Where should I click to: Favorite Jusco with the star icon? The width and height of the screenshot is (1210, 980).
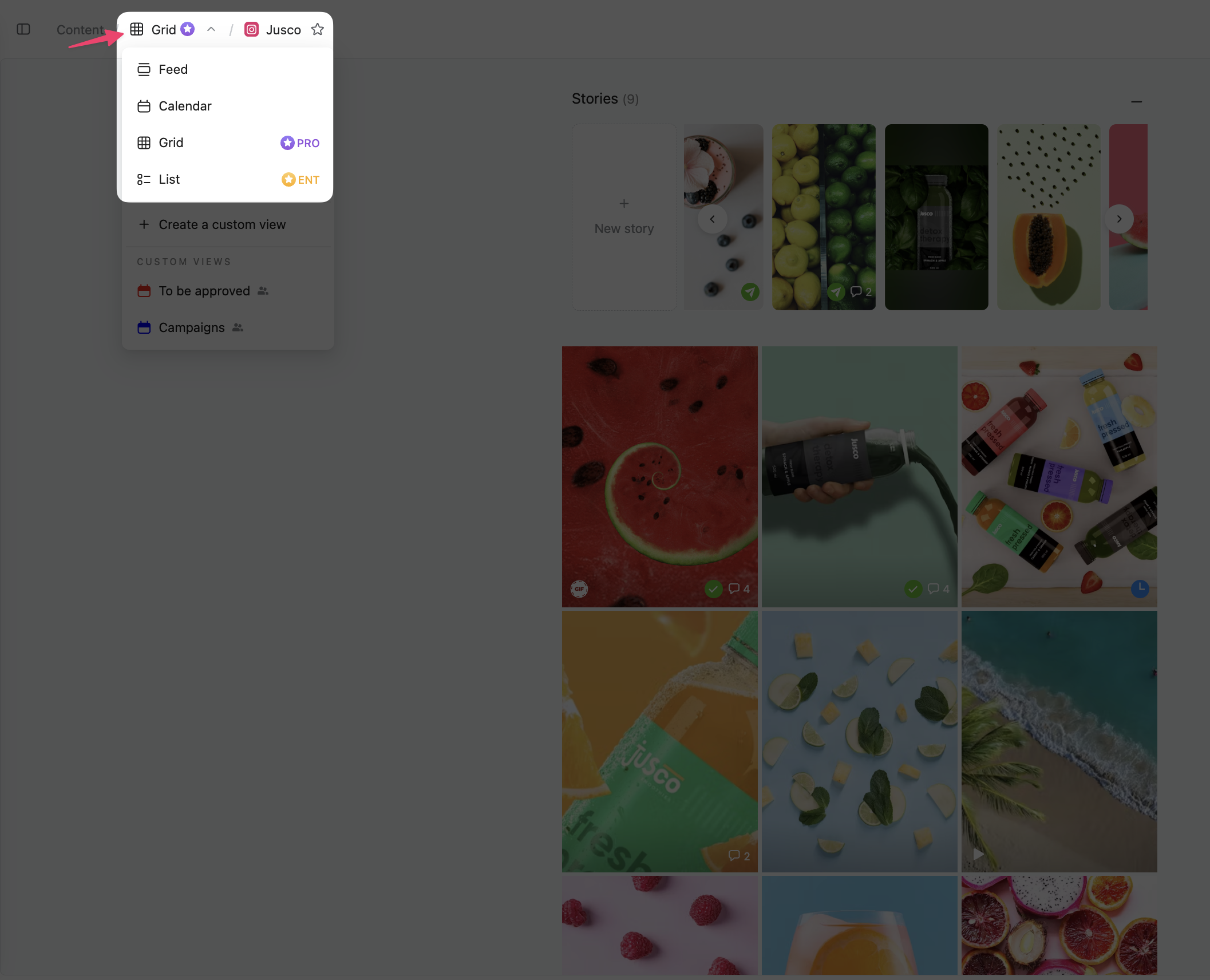coord(318,29)
